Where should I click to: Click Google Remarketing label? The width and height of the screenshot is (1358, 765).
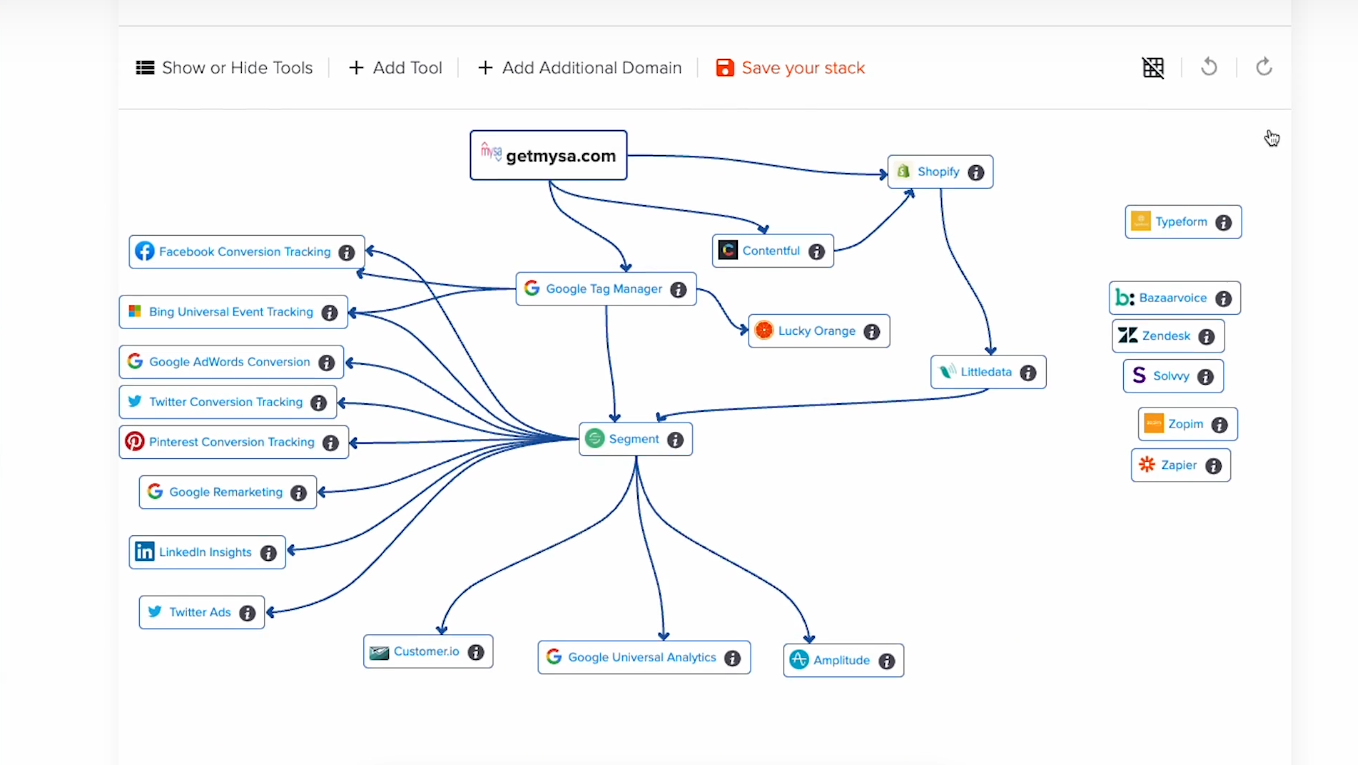coord(226,492)
